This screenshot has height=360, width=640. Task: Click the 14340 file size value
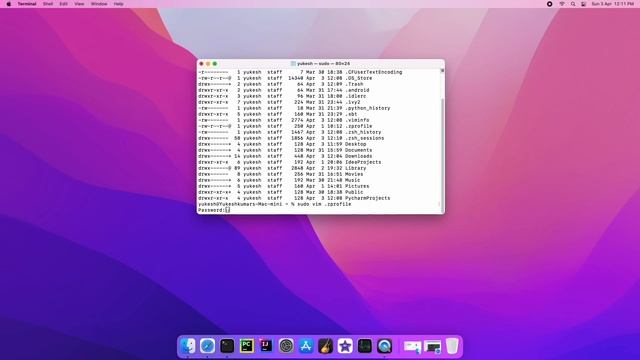[x=296, y=78]
